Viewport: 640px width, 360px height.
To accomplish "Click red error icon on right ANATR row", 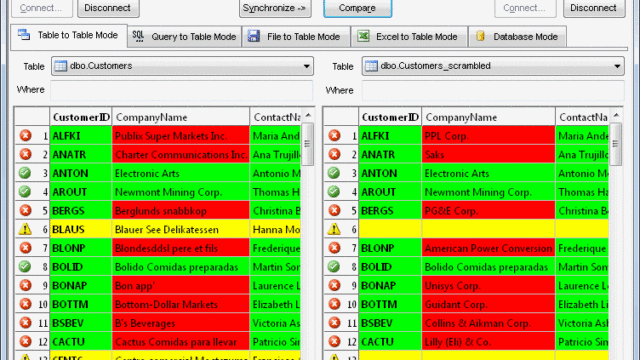I will (x=334, y=154).
